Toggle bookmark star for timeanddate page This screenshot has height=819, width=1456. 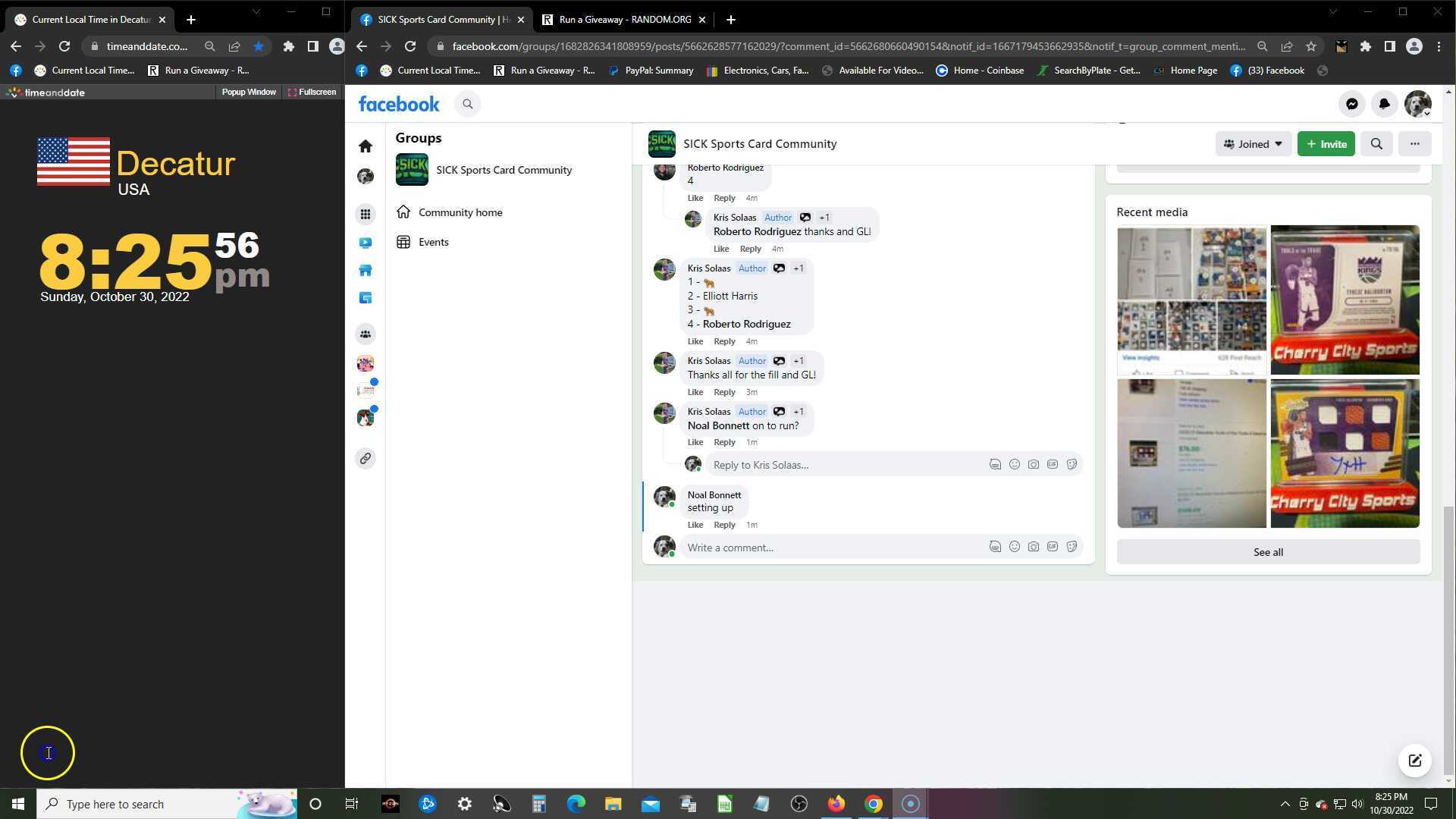pos(259,46)
